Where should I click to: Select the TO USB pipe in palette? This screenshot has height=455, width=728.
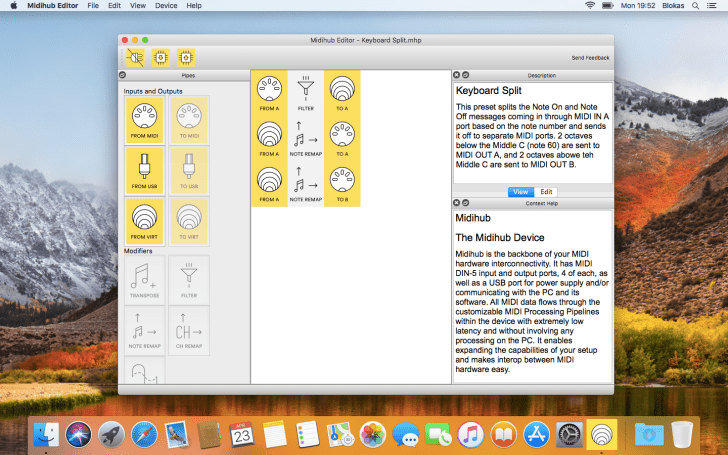pyautogui.click(x=189, y=170)
